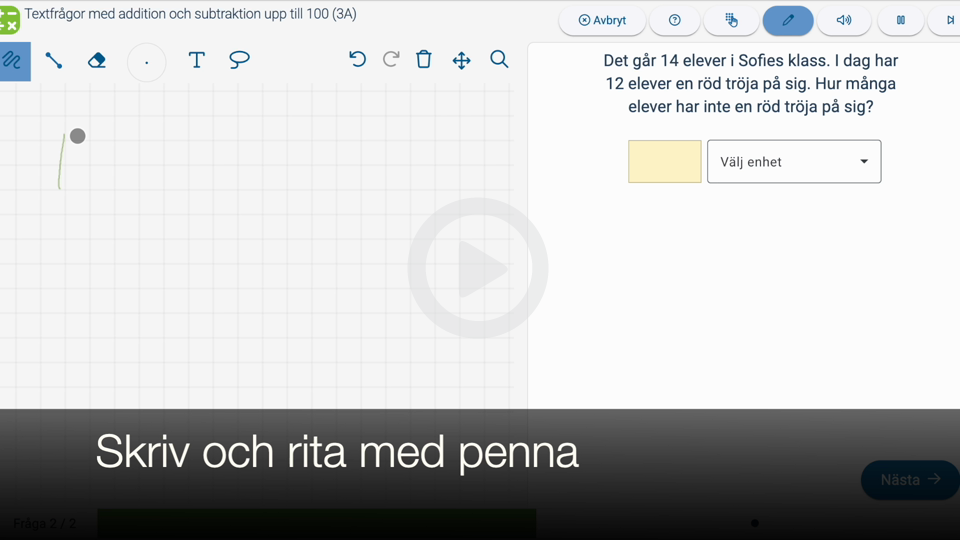
Task: Clear canvas with the trash icon
Action: coord(424,60)
